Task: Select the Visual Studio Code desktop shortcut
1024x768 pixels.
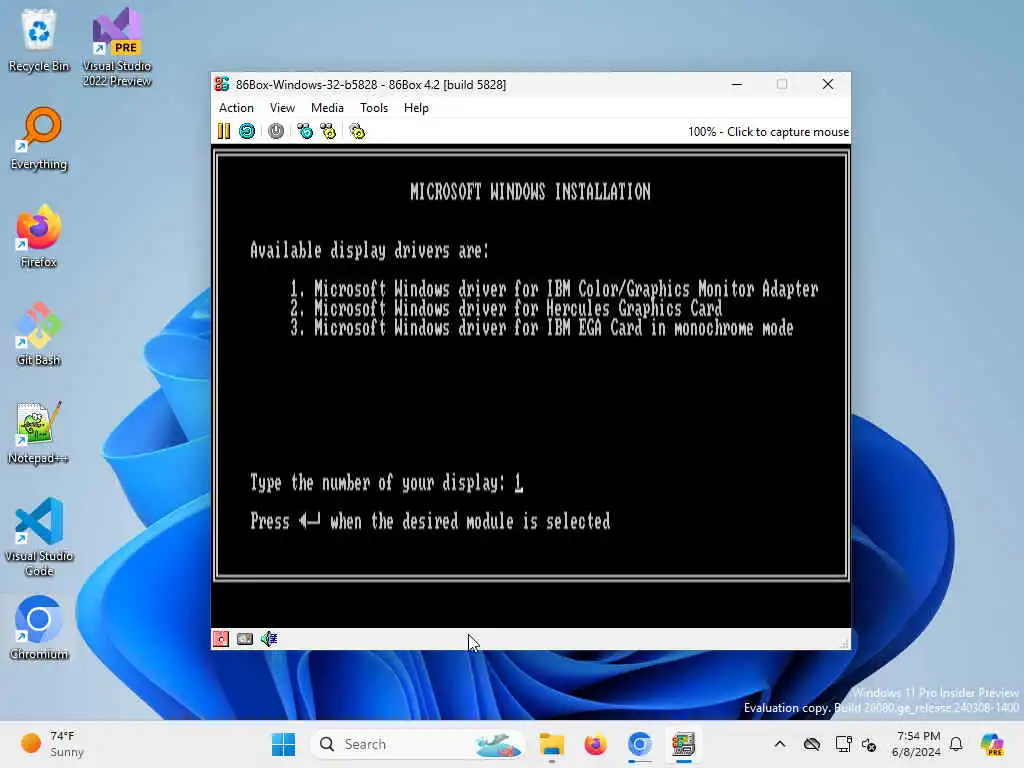Action: click(x=39, y=537)
